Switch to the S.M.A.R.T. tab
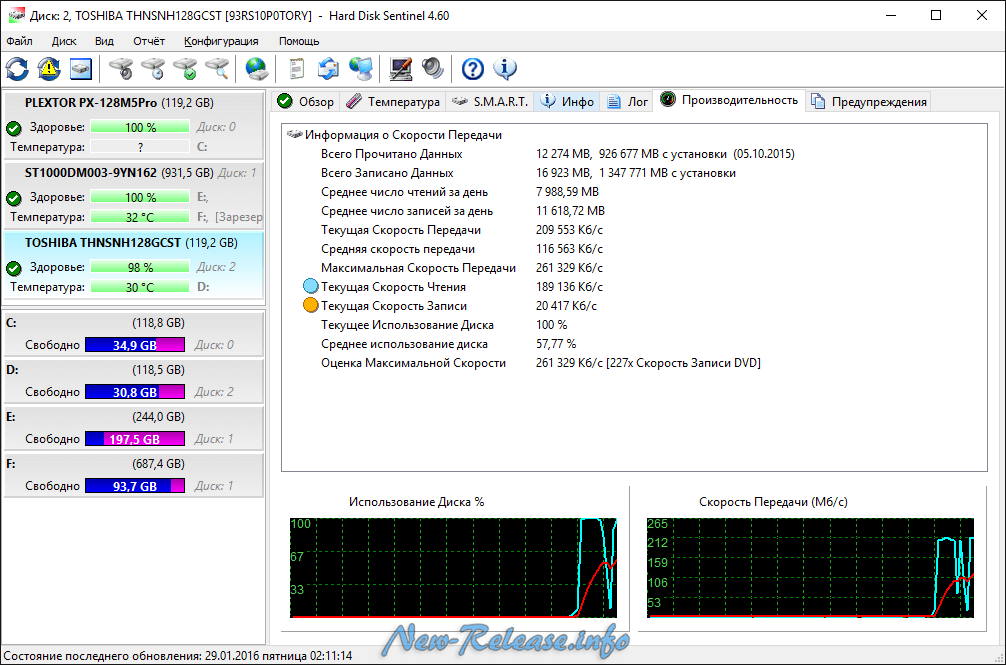The width and height of the screenshot is (1006, 665). click(490, 101)
